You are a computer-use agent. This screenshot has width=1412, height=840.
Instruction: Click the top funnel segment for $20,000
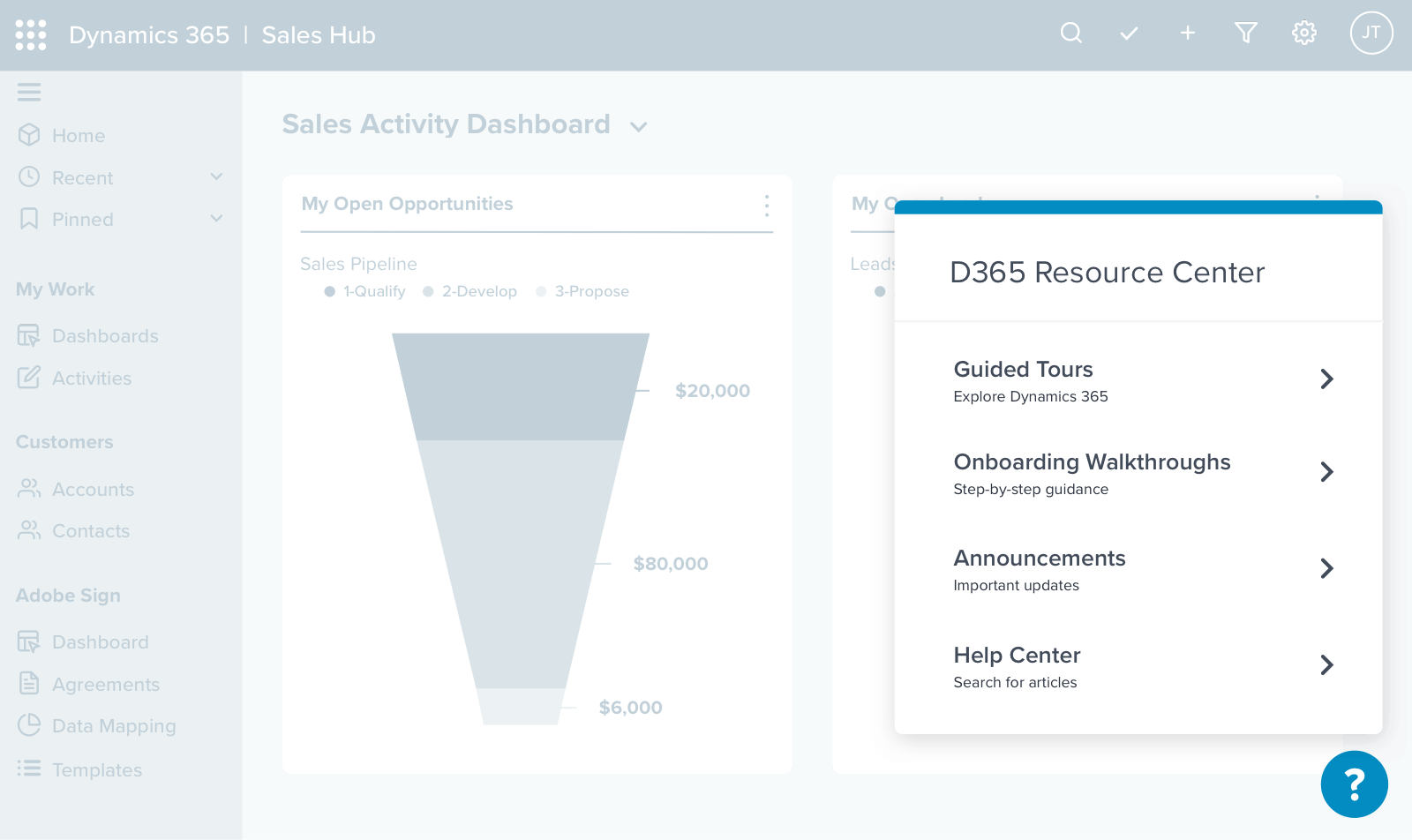point(521,386)
